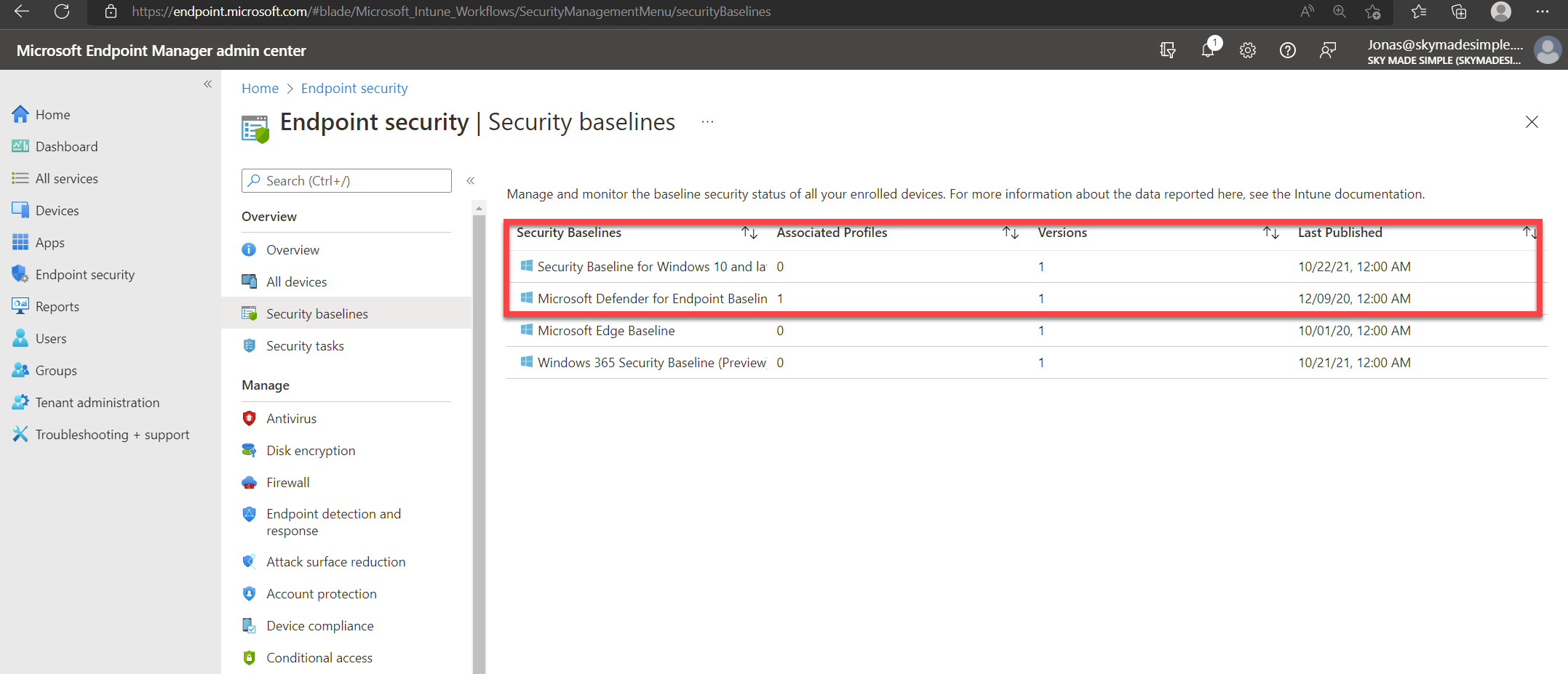Open Security Baseline for Windows 10 link

(648, 266)
